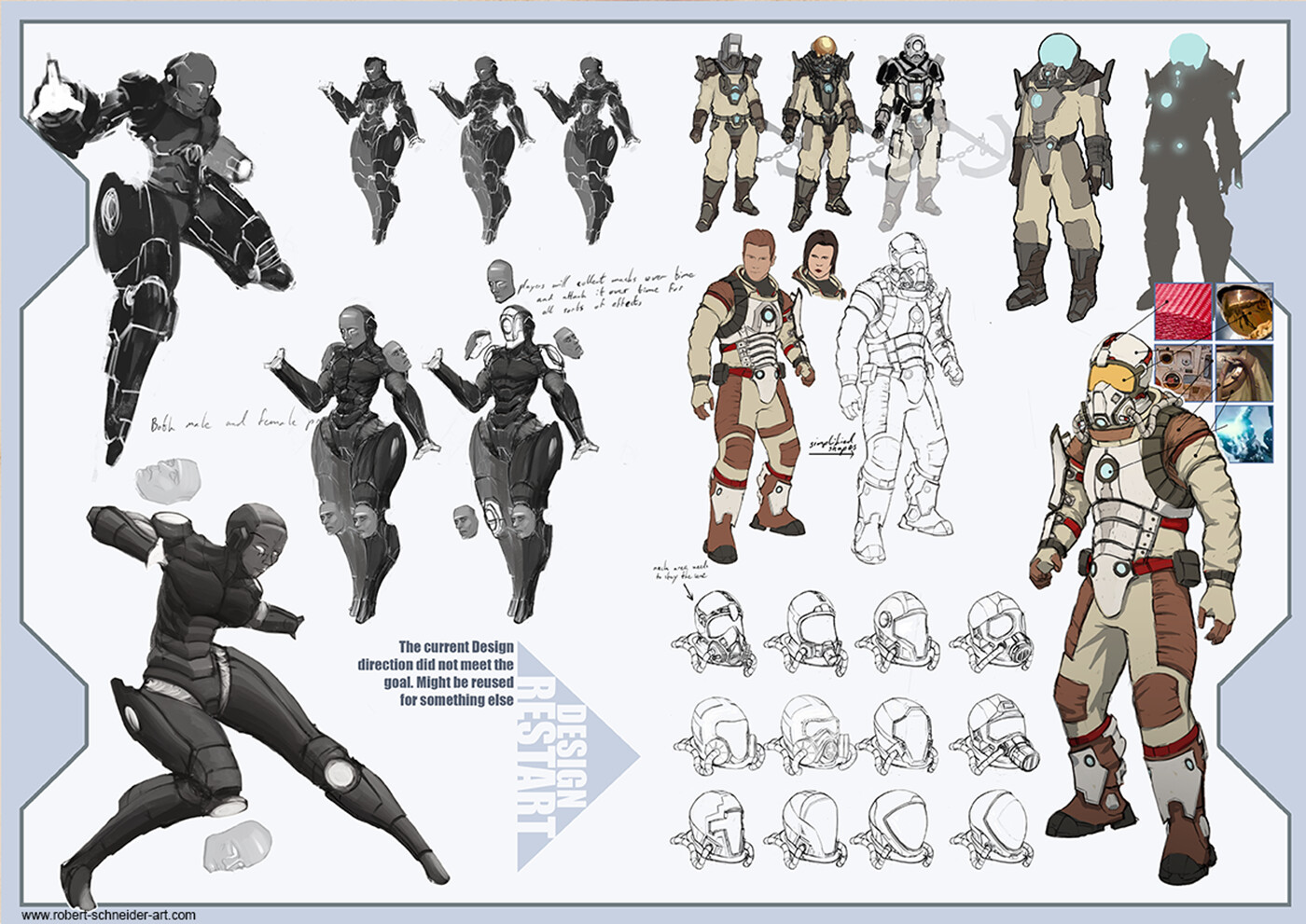Select the machinery panel reference photo

(x=1183, y=371)
